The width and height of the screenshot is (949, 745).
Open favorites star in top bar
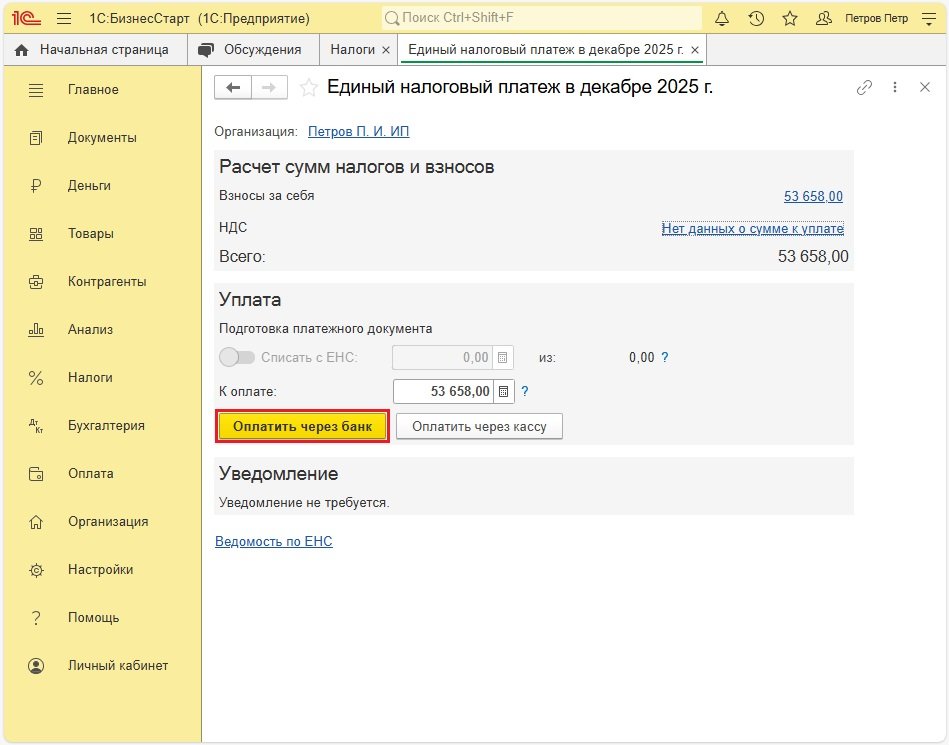(x=790, y=19)
